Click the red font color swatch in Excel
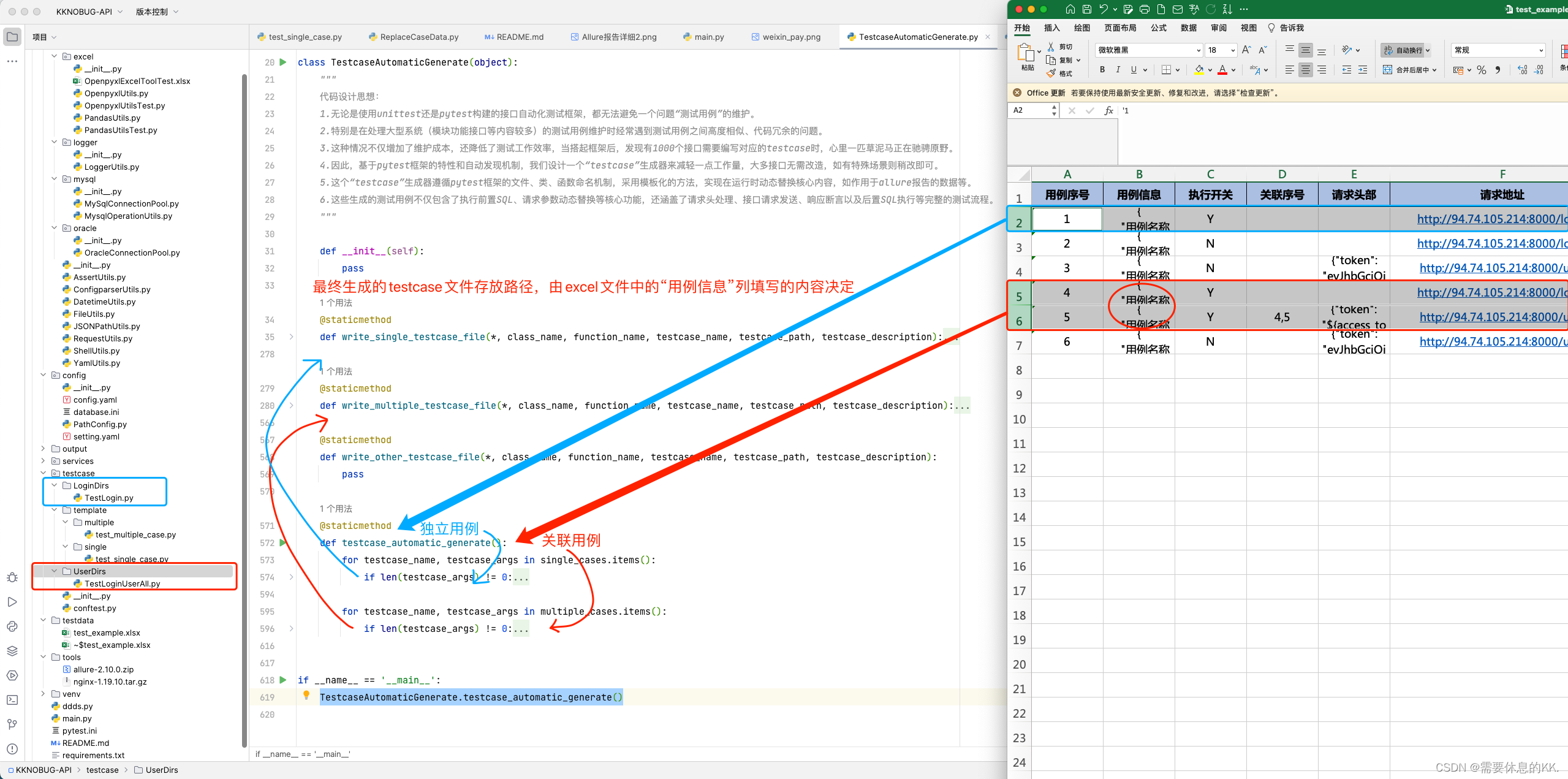Screen dimensions: 1568x779 (x=1222, y=70)
